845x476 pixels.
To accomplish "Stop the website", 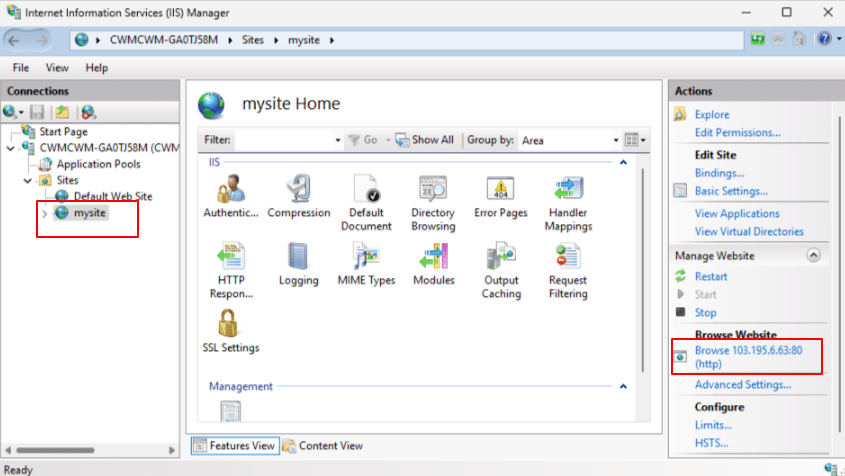I will coord(705,313).
